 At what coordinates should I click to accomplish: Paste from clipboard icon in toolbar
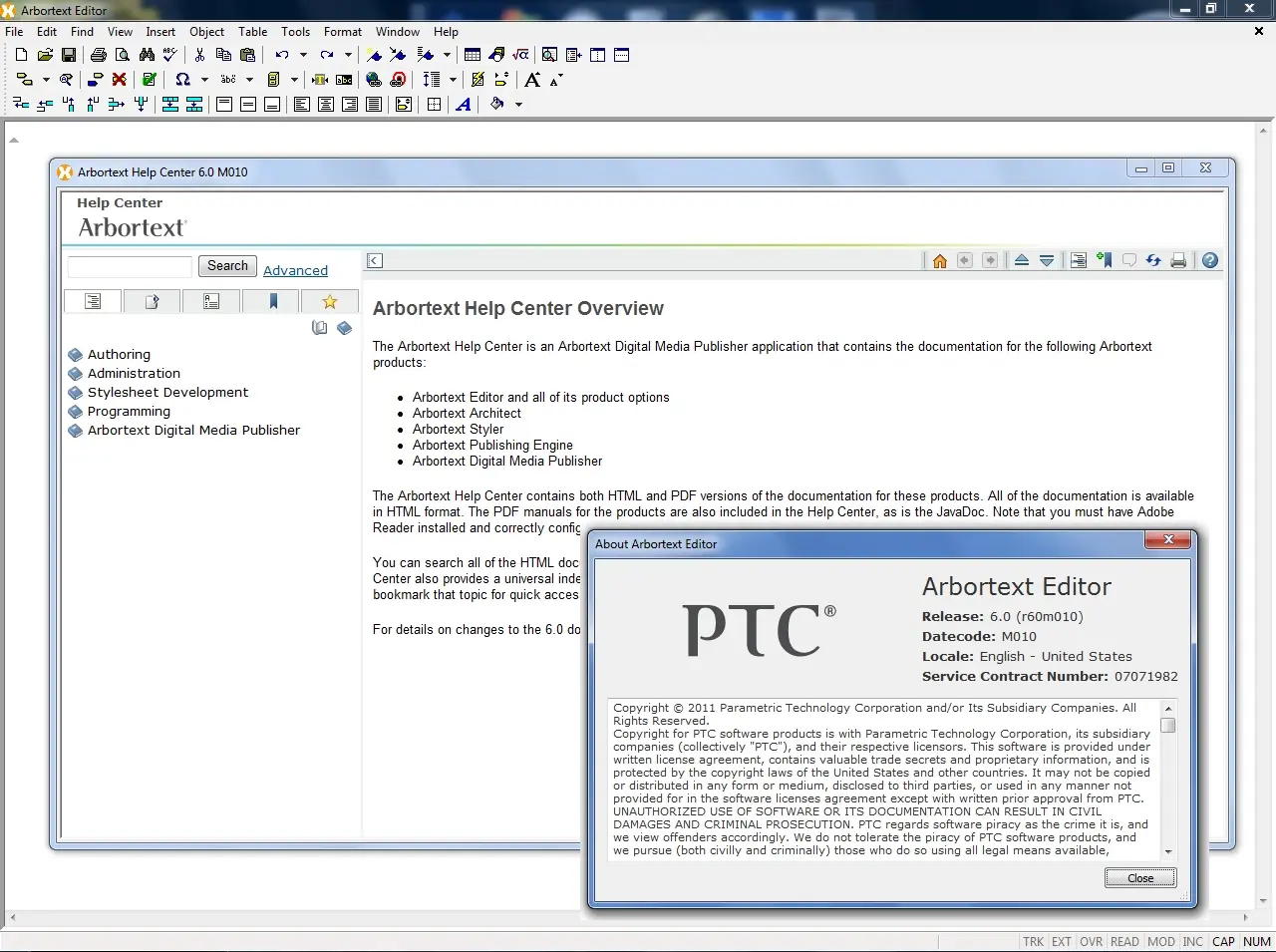[247, 55]
